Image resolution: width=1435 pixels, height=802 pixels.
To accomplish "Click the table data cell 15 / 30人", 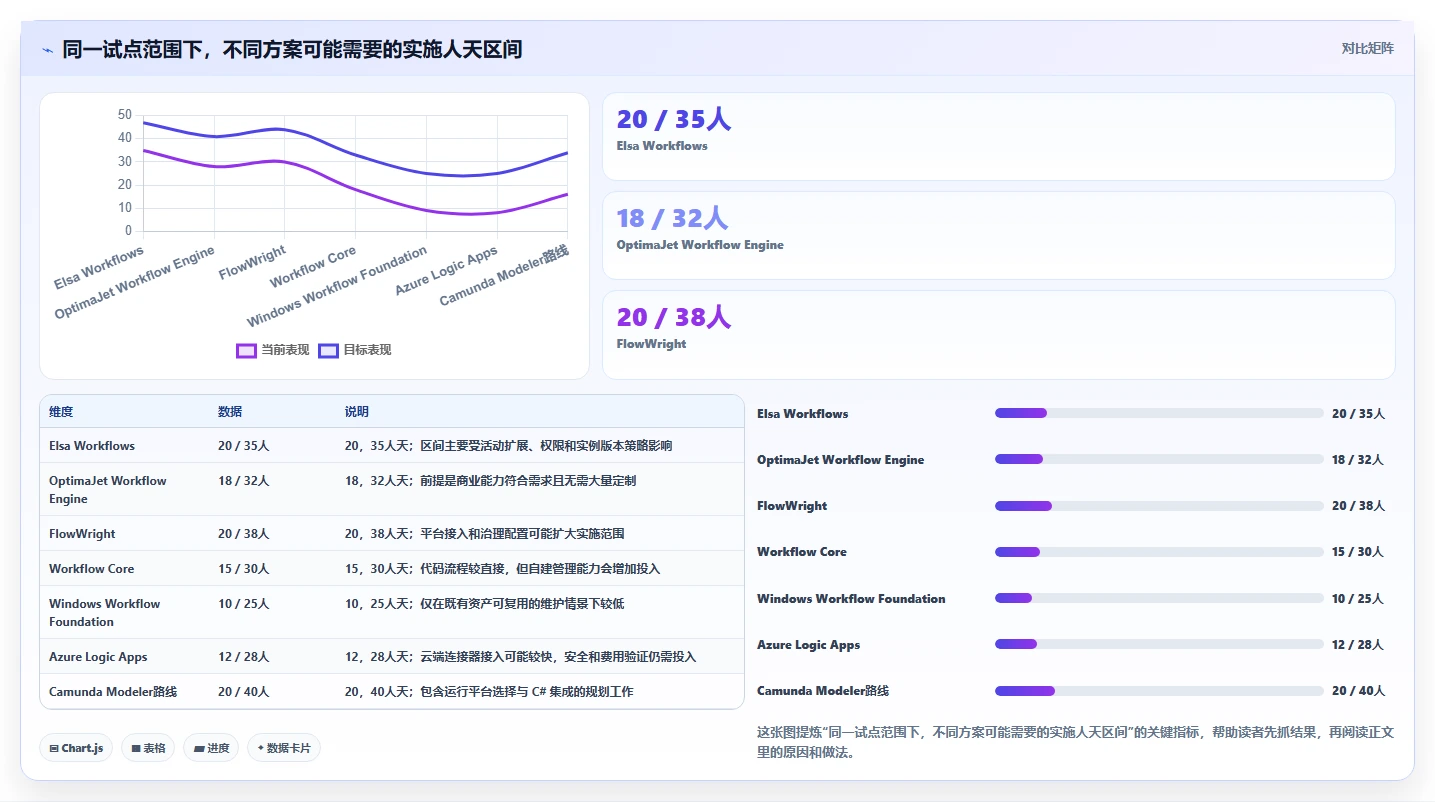I will pyautogui.click(x=244, y=569).
